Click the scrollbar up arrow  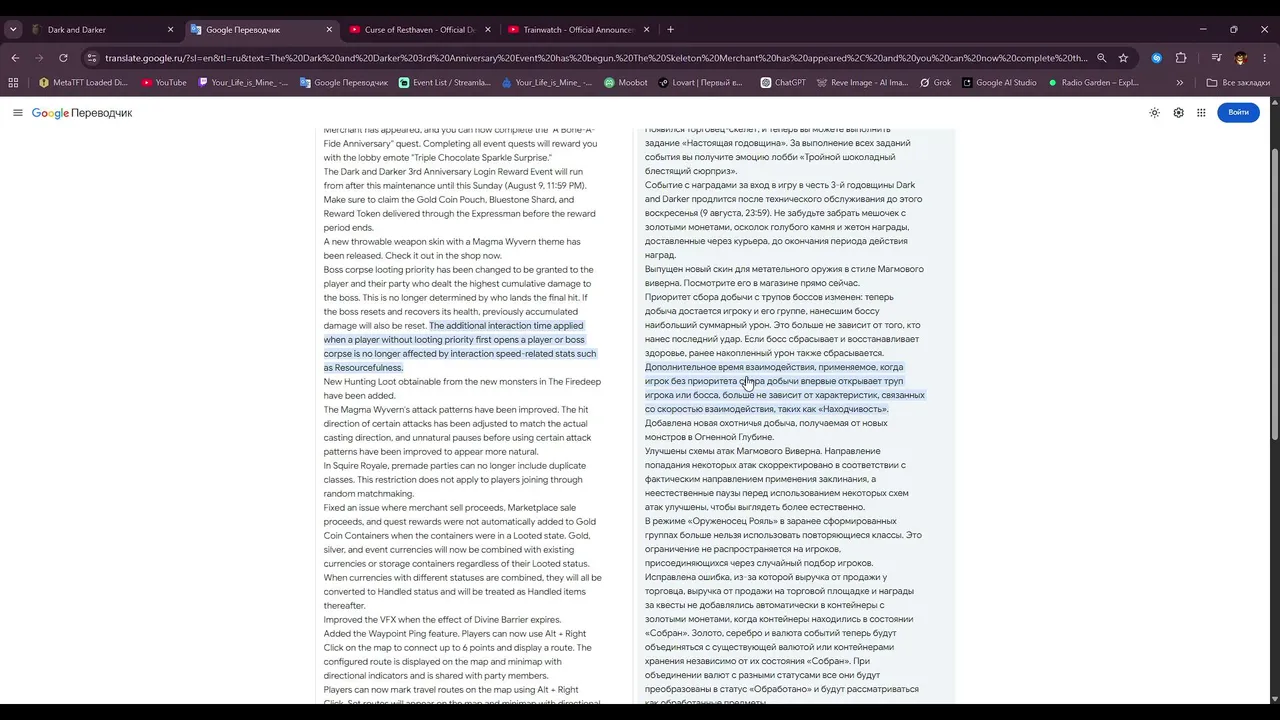pyautogui.click(x=1274, y=102)
